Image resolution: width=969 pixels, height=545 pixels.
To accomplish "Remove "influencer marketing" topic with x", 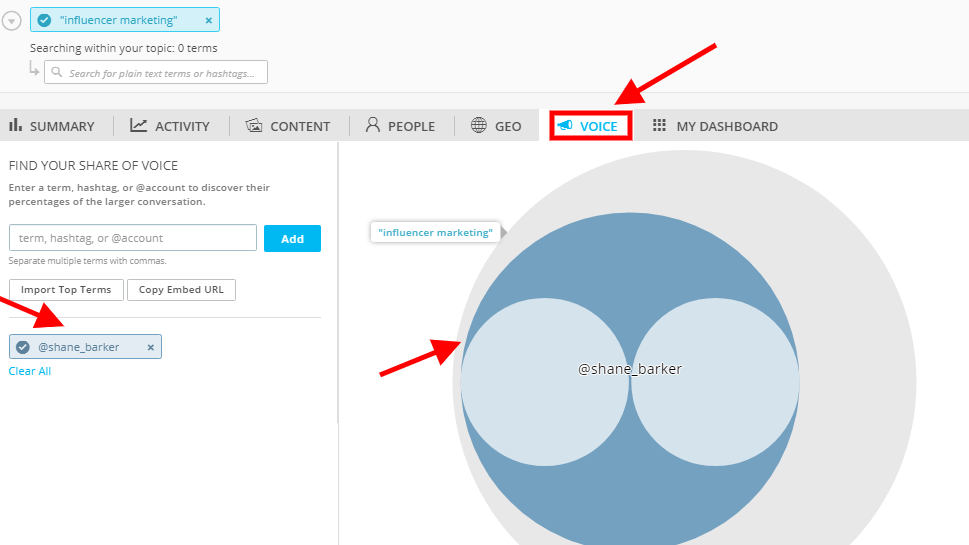I will [x=208, y=20].
